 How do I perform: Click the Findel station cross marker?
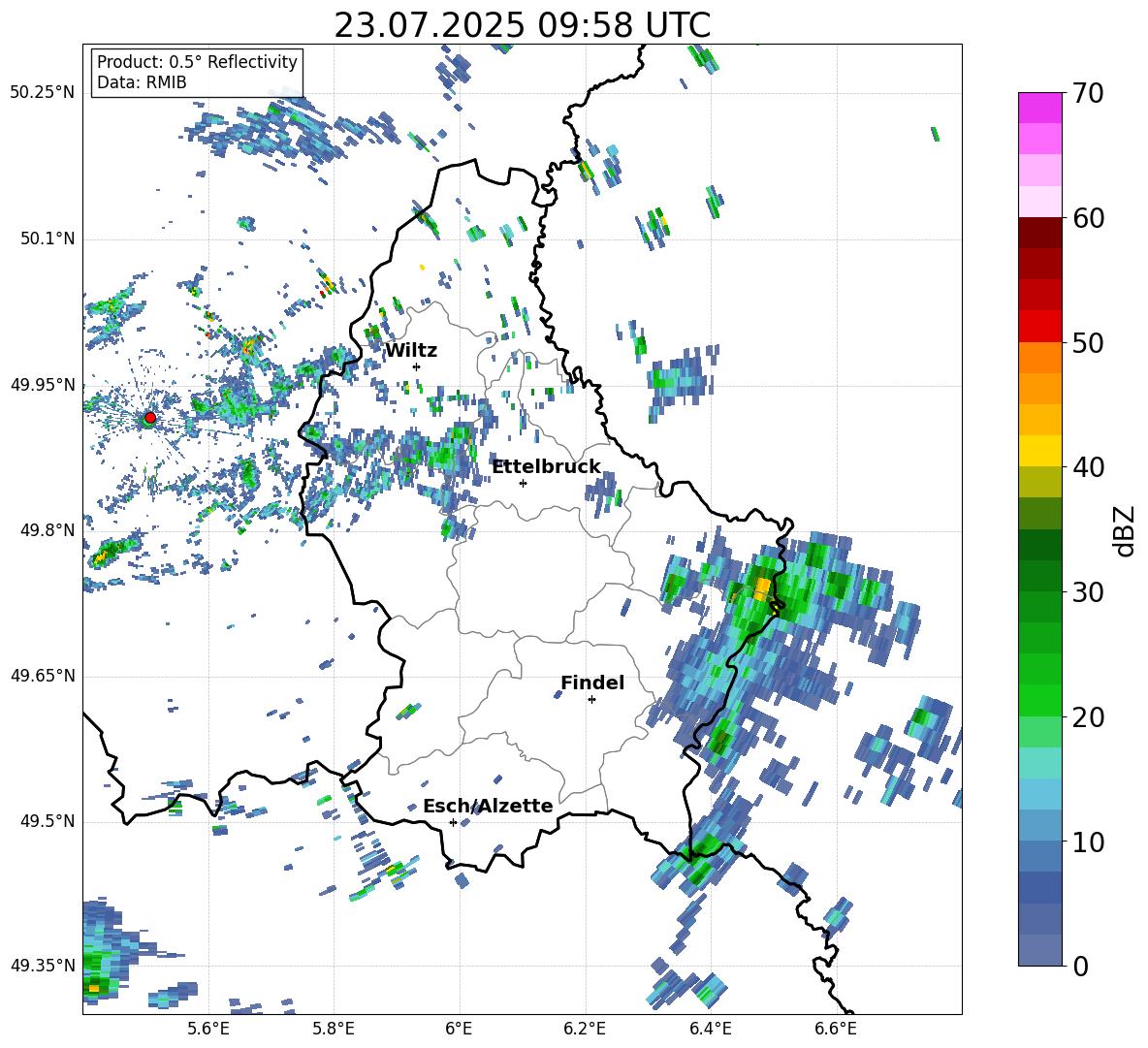(x=591, y=700)
